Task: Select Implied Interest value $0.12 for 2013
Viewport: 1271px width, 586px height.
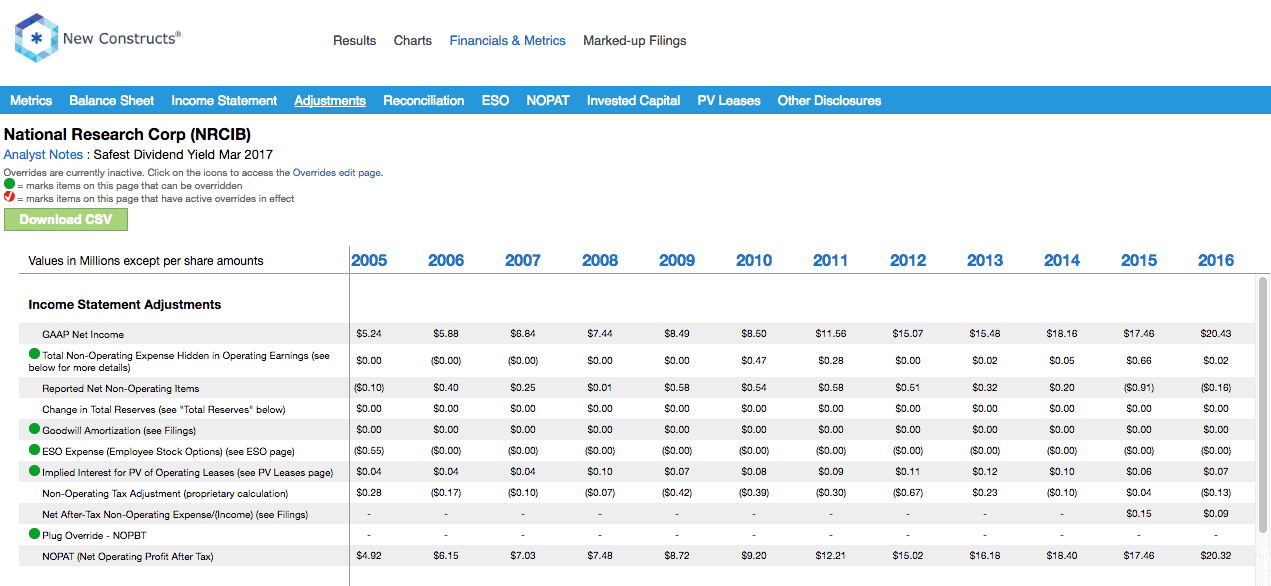Action: point(985,472)
